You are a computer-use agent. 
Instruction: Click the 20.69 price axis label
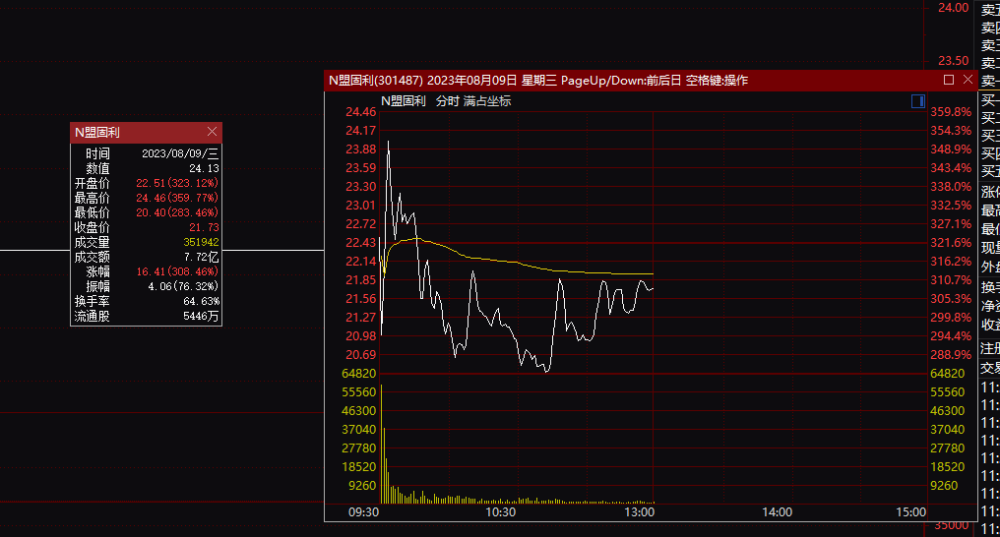(361, 355)
